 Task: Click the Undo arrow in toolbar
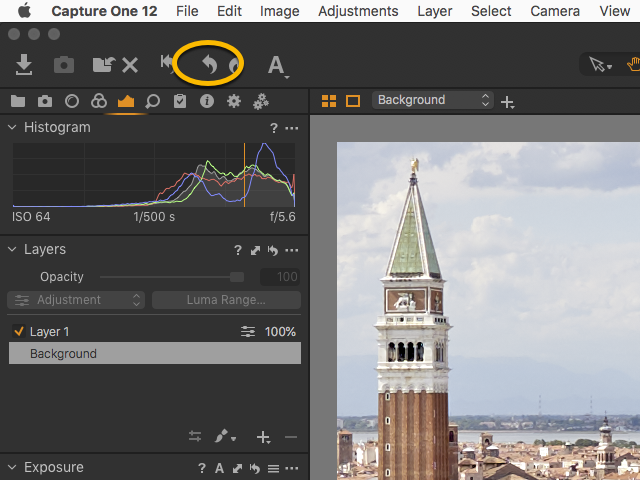209,65
